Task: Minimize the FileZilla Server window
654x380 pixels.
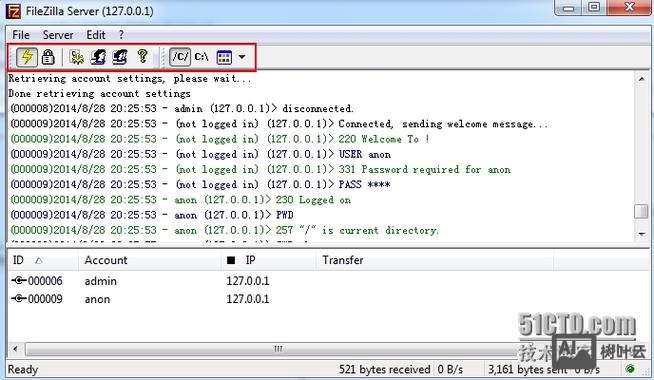Action: point(569,8)
